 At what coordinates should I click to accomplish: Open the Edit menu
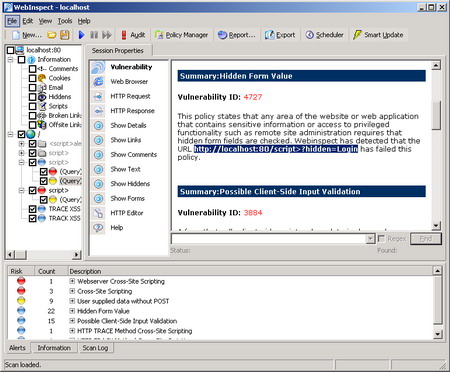(x=28, y=21)
